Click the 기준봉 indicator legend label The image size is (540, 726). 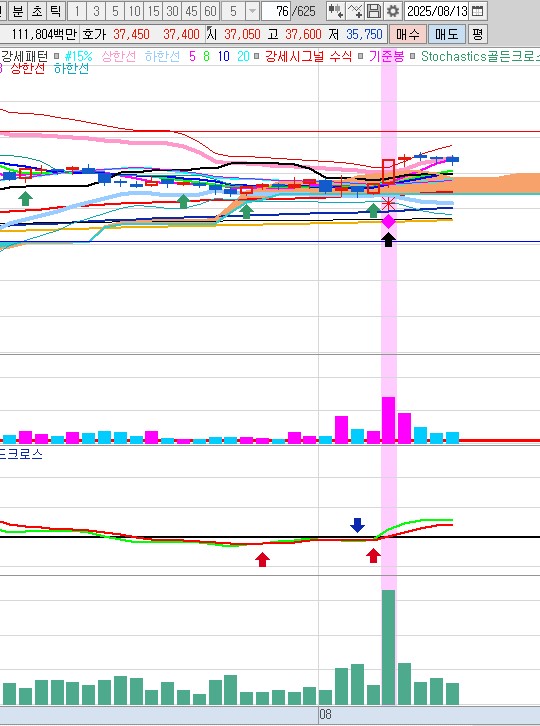tap(387, 56)
